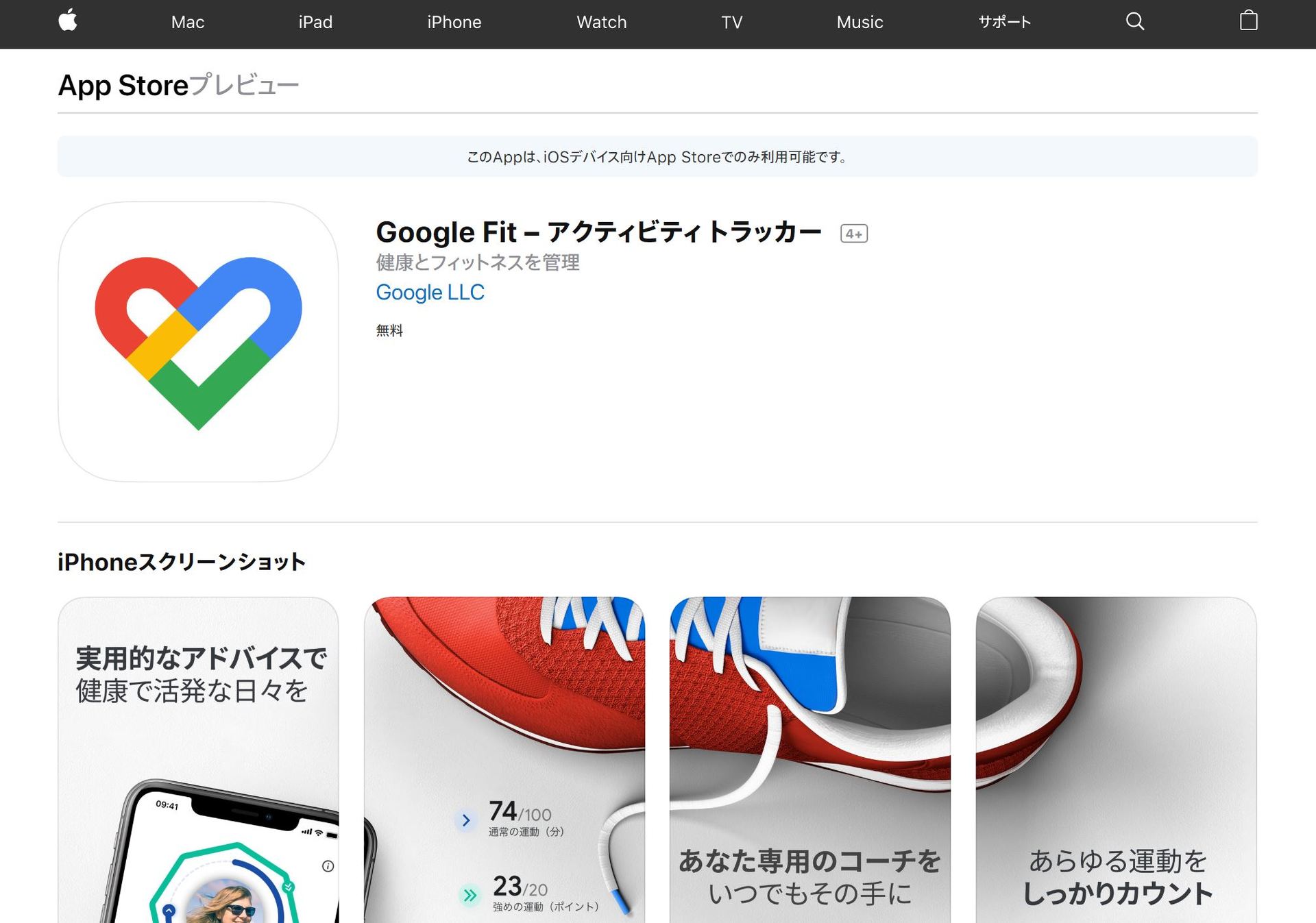Open the shopping bag icon
Viewport: 1316px width, 923px height.
pos(1248,21)
